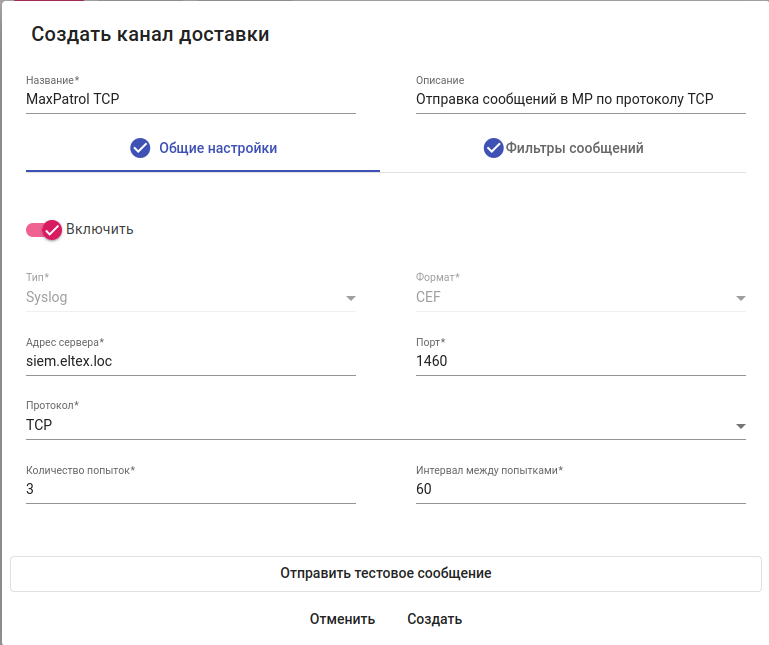Edit the Адрес сервера field
The height and width of the screenshot is (645, 769).
pos(190,361)
